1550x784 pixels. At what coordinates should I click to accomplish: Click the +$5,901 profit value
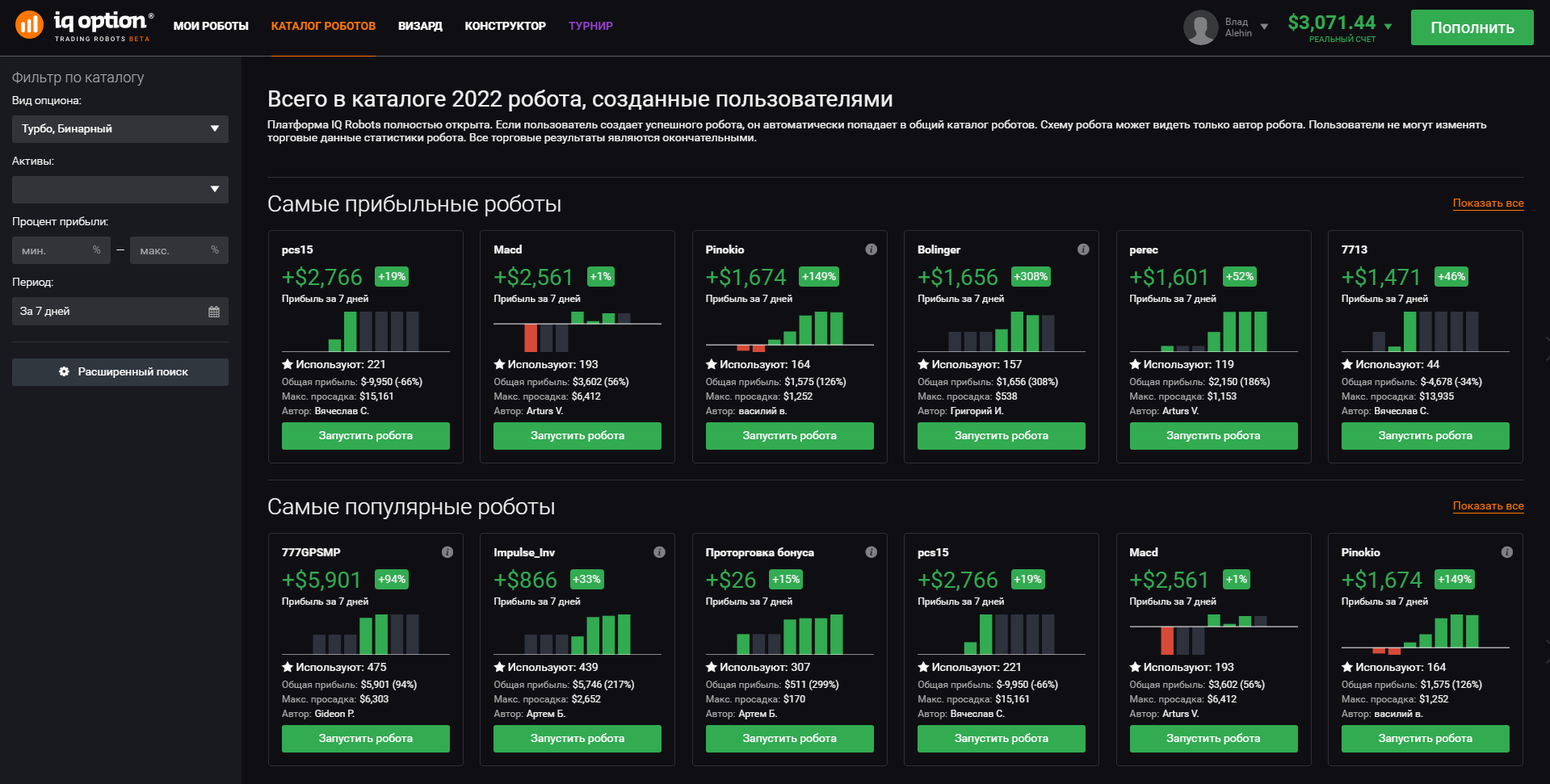(x=321, y=580)
